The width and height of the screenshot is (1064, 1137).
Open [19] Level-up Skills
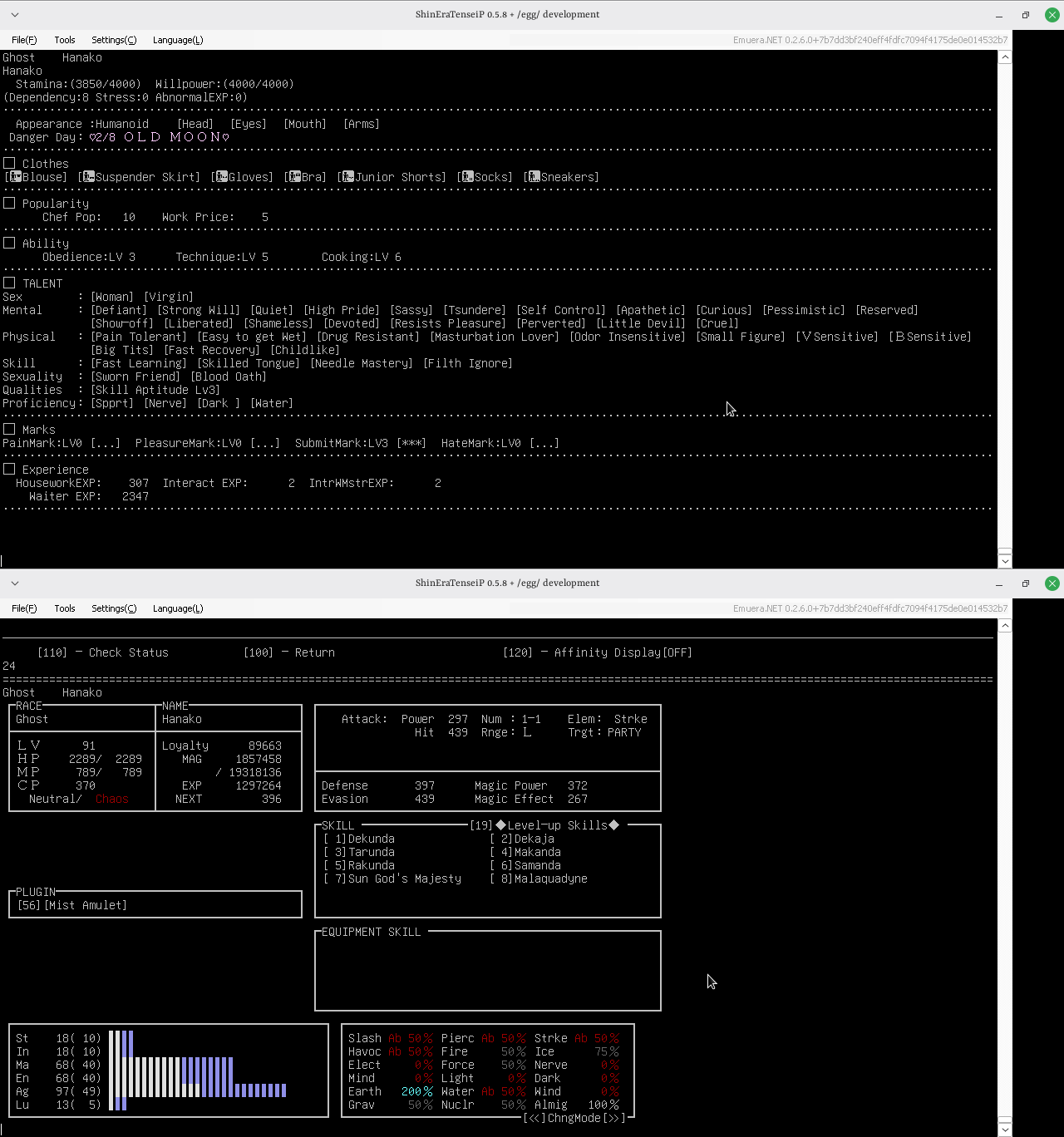pyautogui.click(x=544, y=825)
